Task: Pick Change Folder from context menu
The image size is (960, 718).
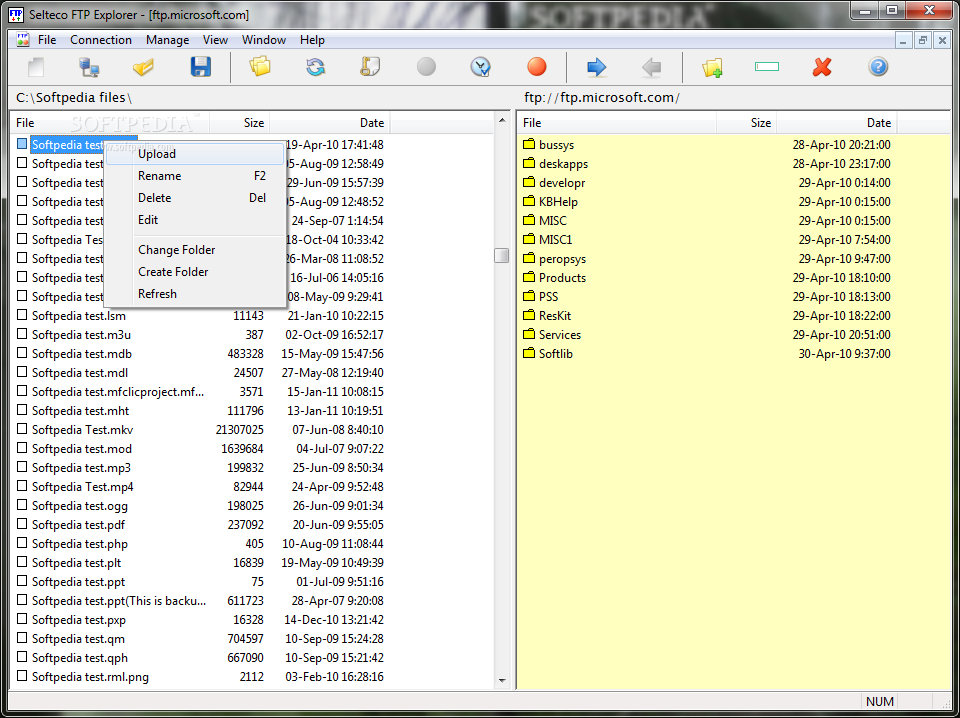Action: 195,250
